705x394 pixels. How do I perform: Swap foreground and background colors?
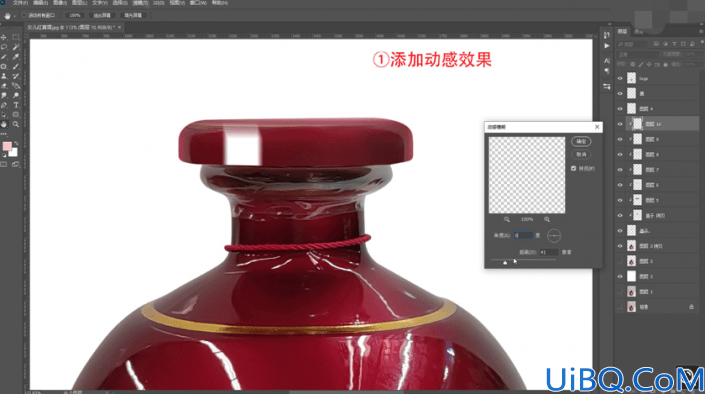pyautogui.click(x=16, y=143)
